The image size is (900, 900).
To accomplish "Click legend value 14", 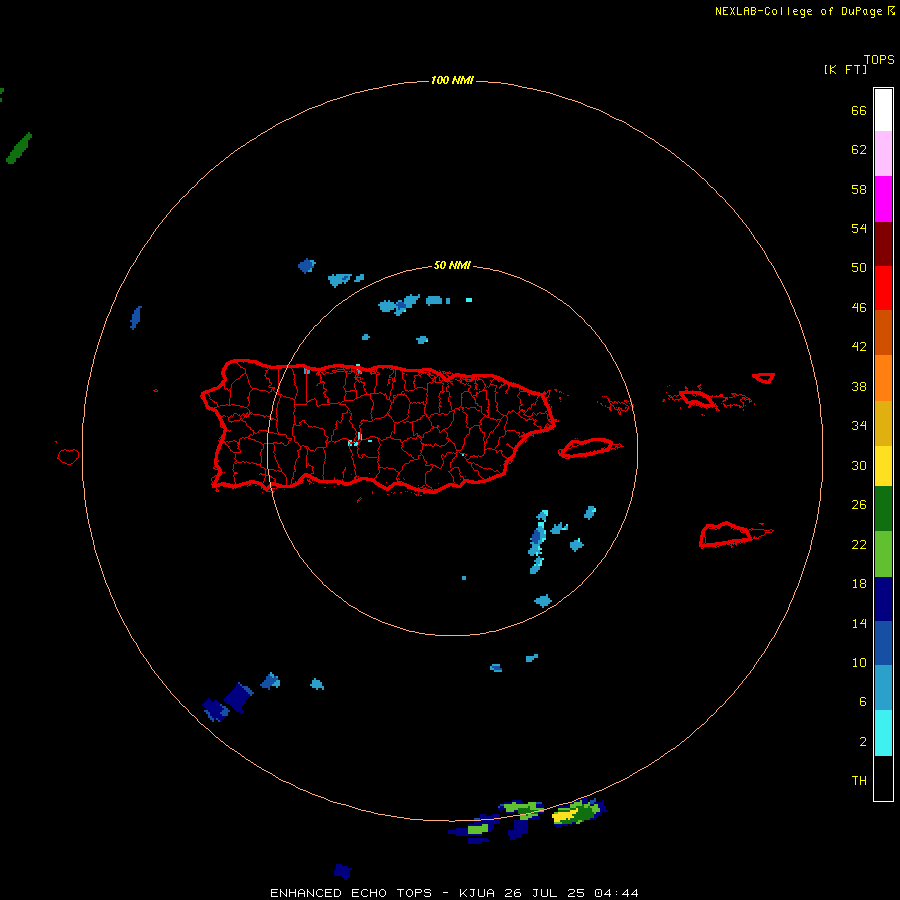I will pos(859,623).
